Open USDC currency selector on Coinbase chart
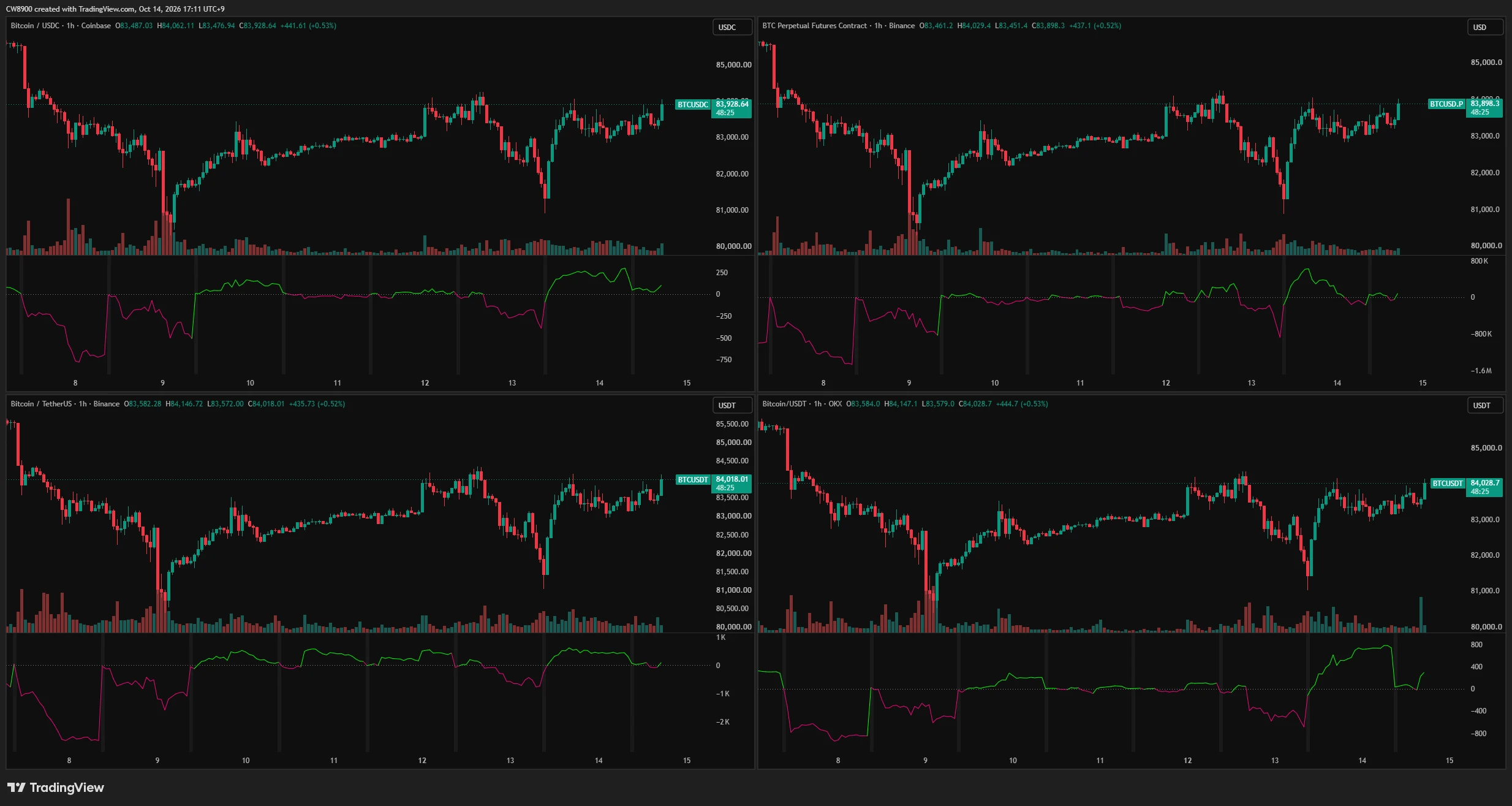 pyautogui.click(x=732, y=28)
